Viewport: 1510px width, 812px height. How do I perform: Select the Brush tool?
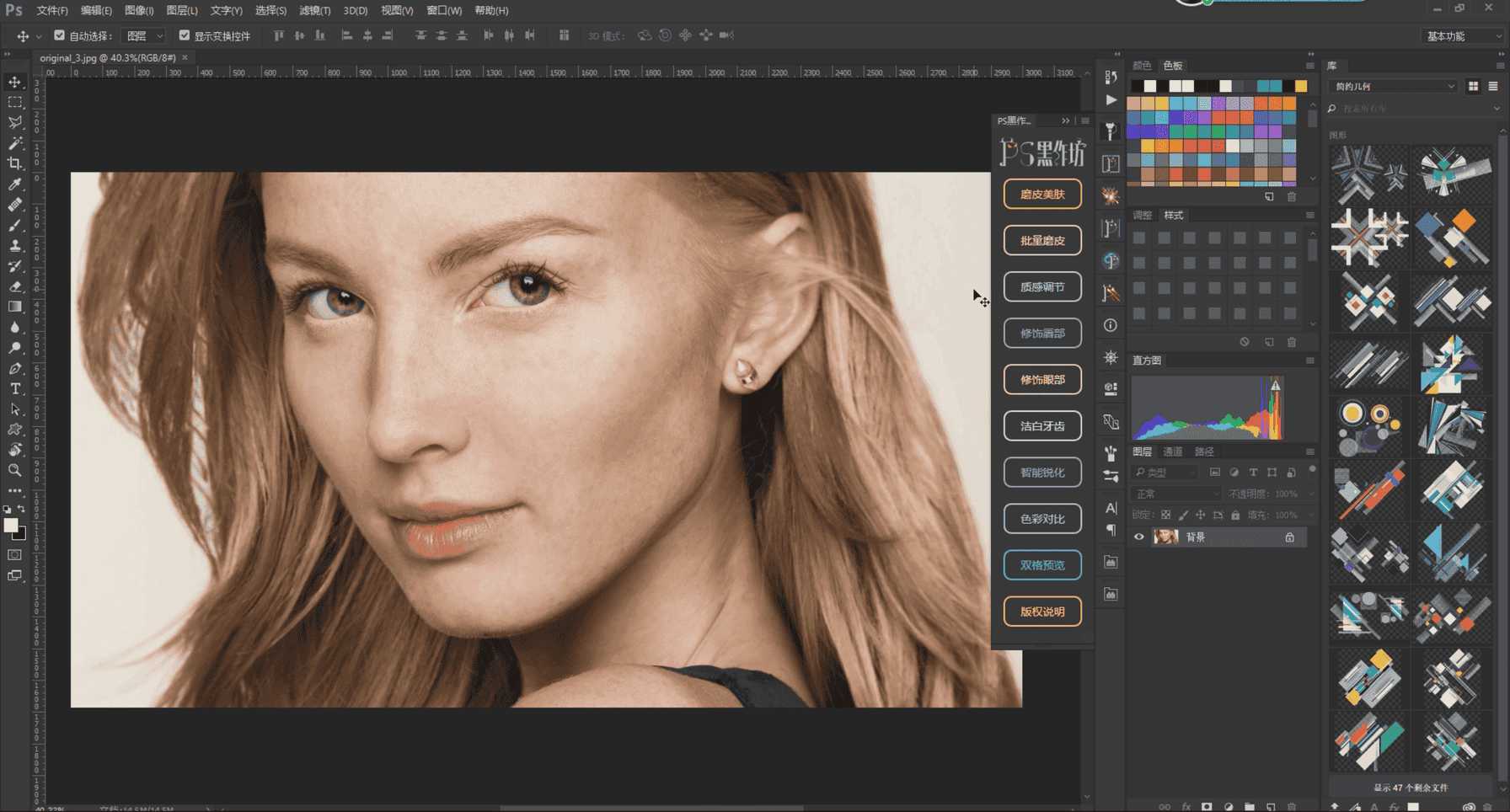(15, 225)
